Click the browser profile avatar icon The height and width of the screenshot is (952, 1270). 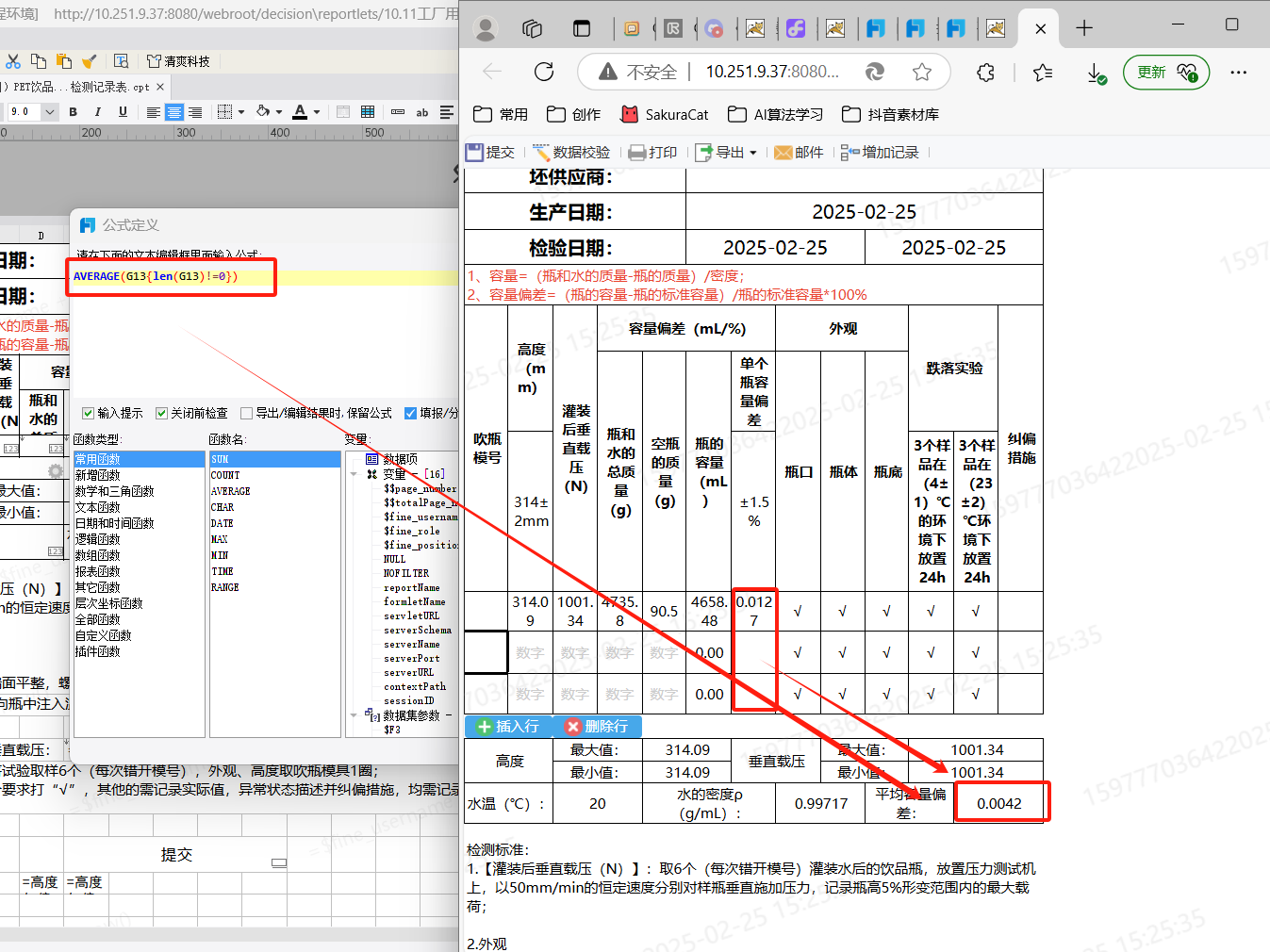486,28
